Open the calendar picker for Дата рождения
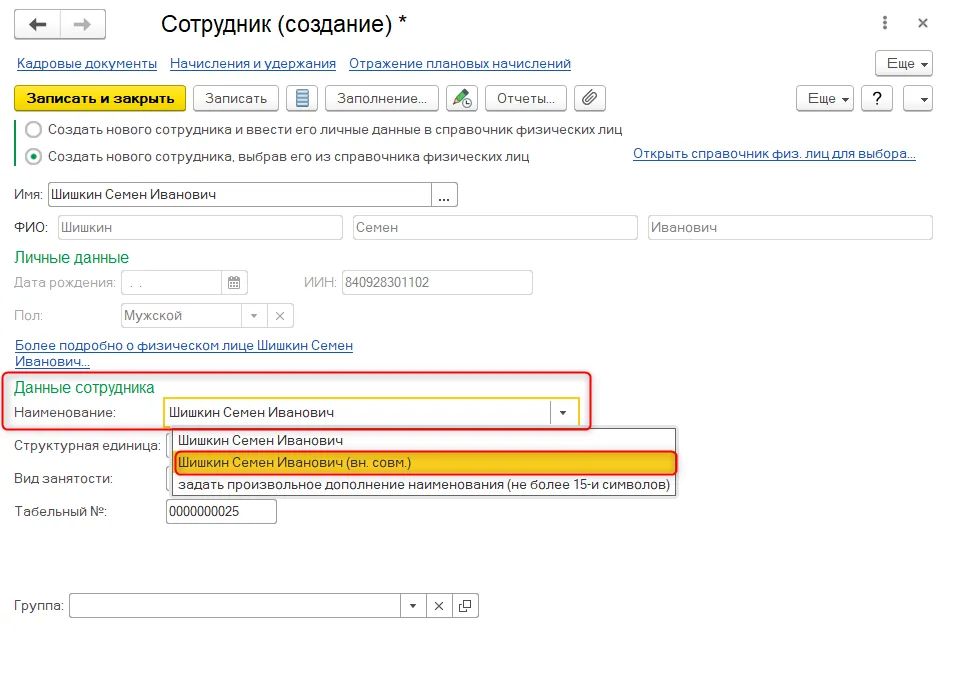This screenshot has width=953, height=680. 234,283
